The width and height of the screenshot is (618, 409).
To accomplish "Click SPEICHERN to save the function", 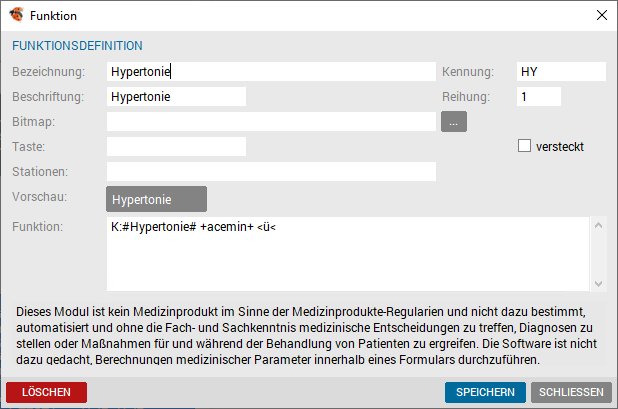I will tap(485, 392).
